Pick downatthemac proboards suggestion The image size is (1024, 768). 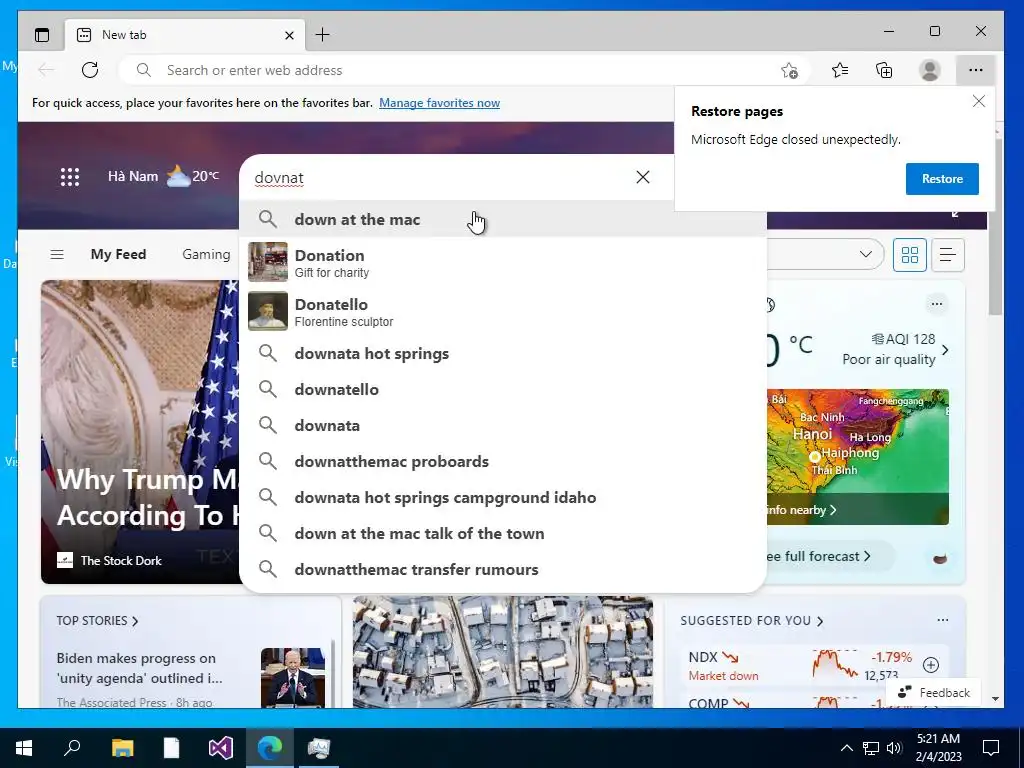pyautogui.click(x=503, y=462)
